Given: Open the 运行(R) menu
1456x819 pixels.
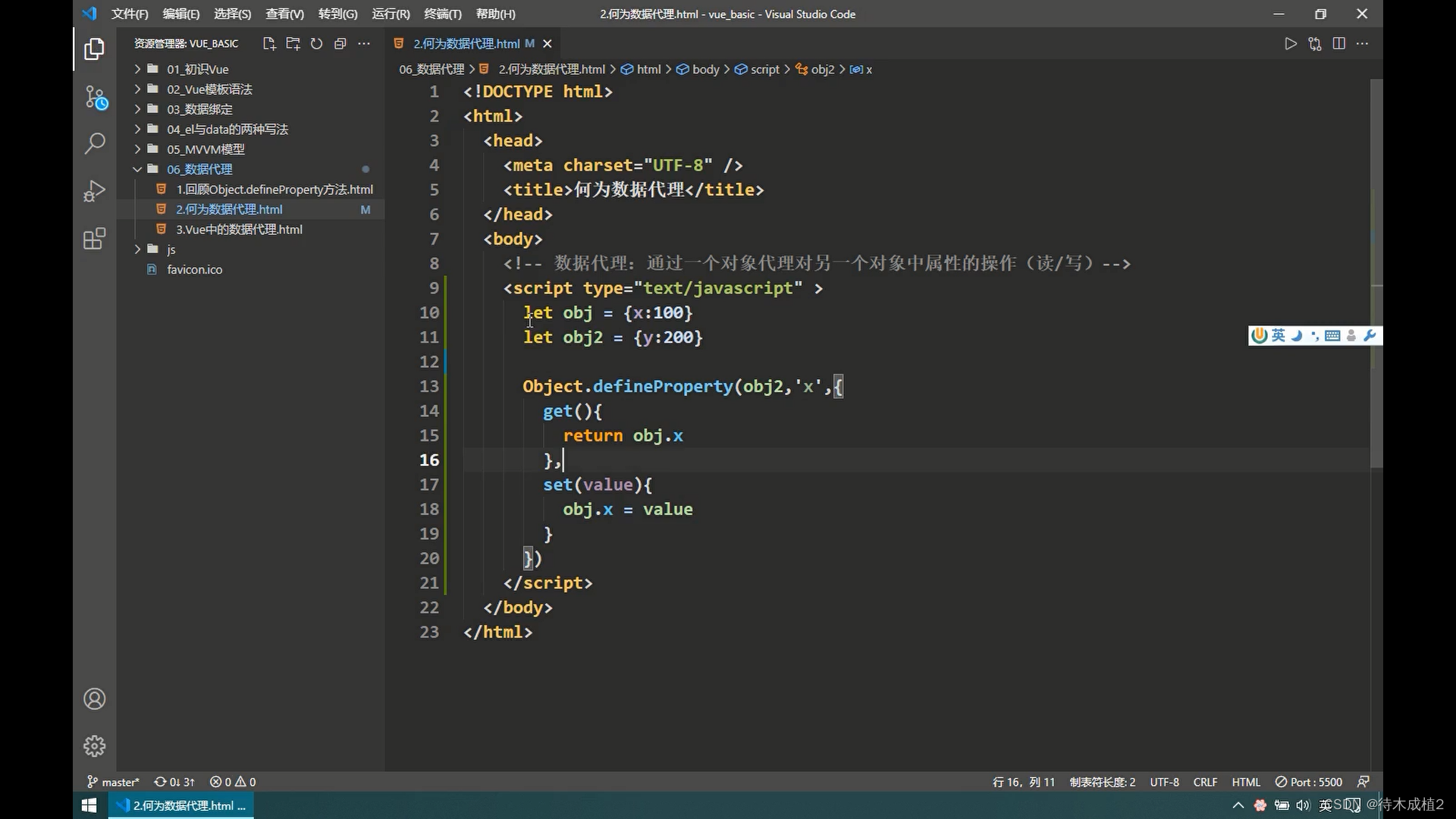Looking at the screenshot, I should tap(391, 14).
